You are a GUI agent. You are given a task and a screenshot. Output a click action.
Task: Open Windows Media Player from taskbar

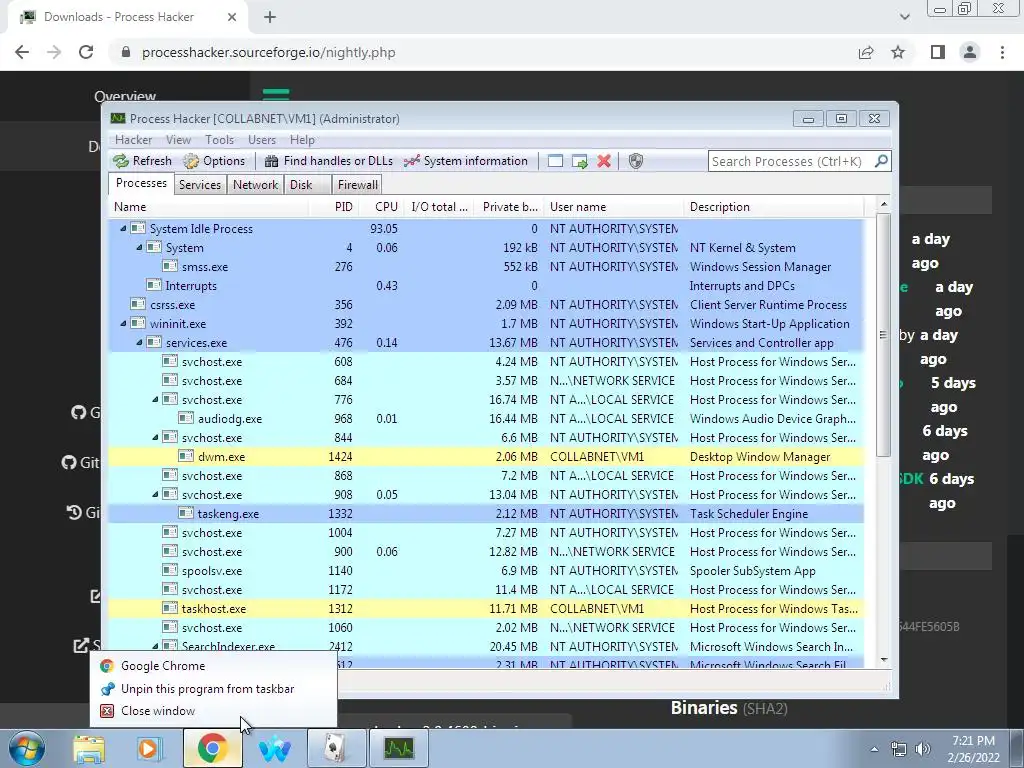pos(149,748)
